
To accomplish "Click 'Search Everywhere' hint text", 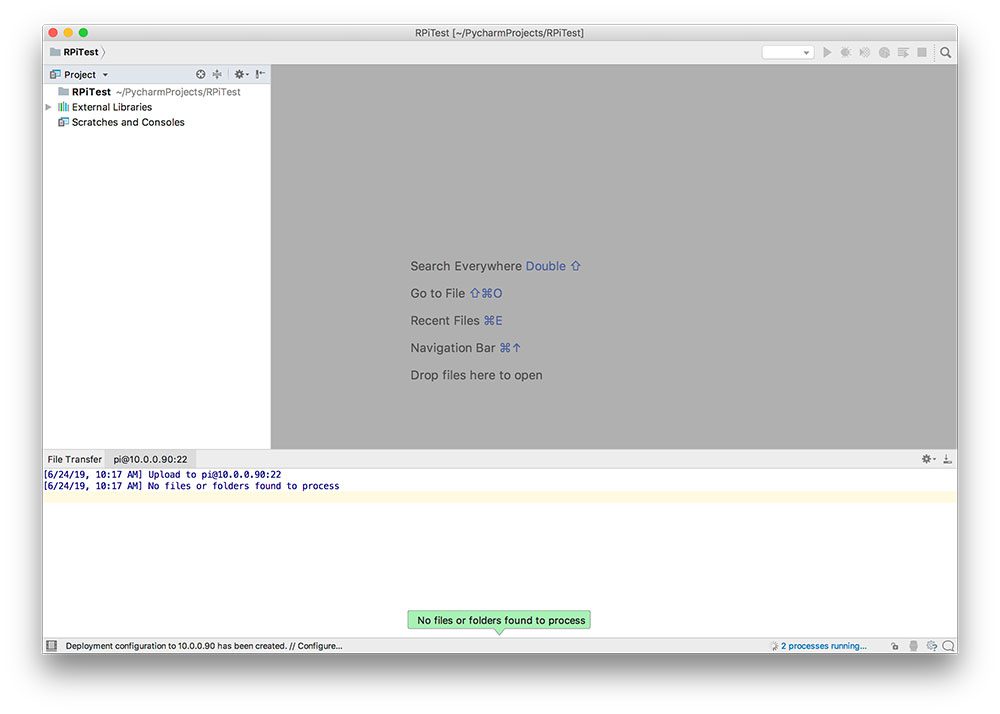I will tap(466, 266).
